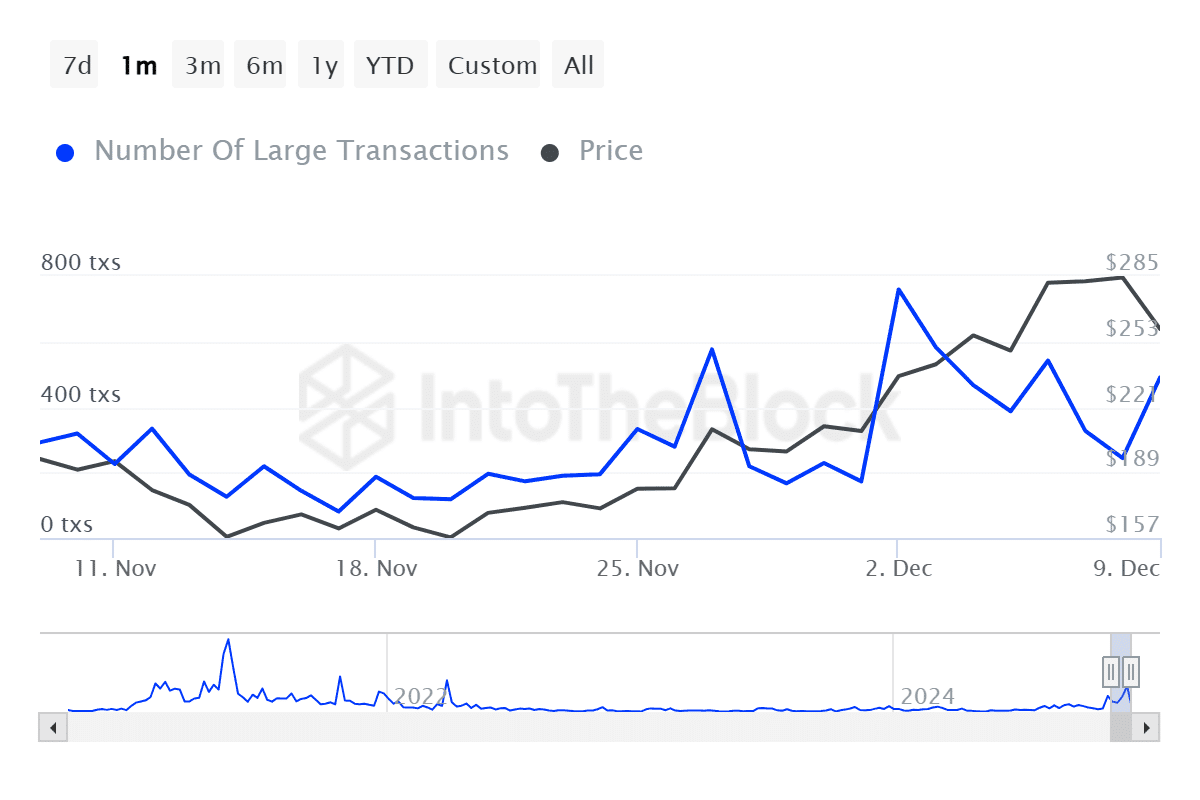This screenshot has height=800, width=1200.
Task: Switch to the 1m time range
Action: pos(138,66)
